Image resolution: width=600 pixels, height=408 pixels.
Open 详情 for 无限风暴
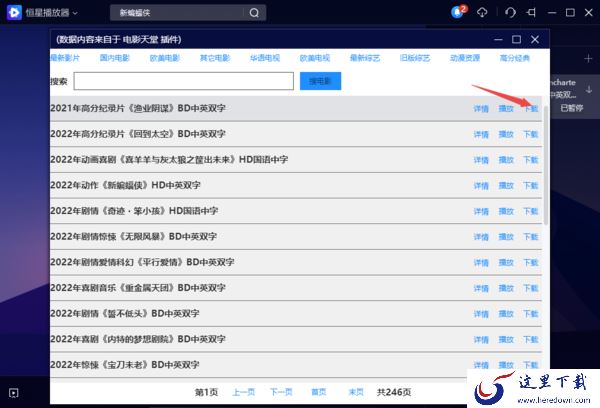481,237
